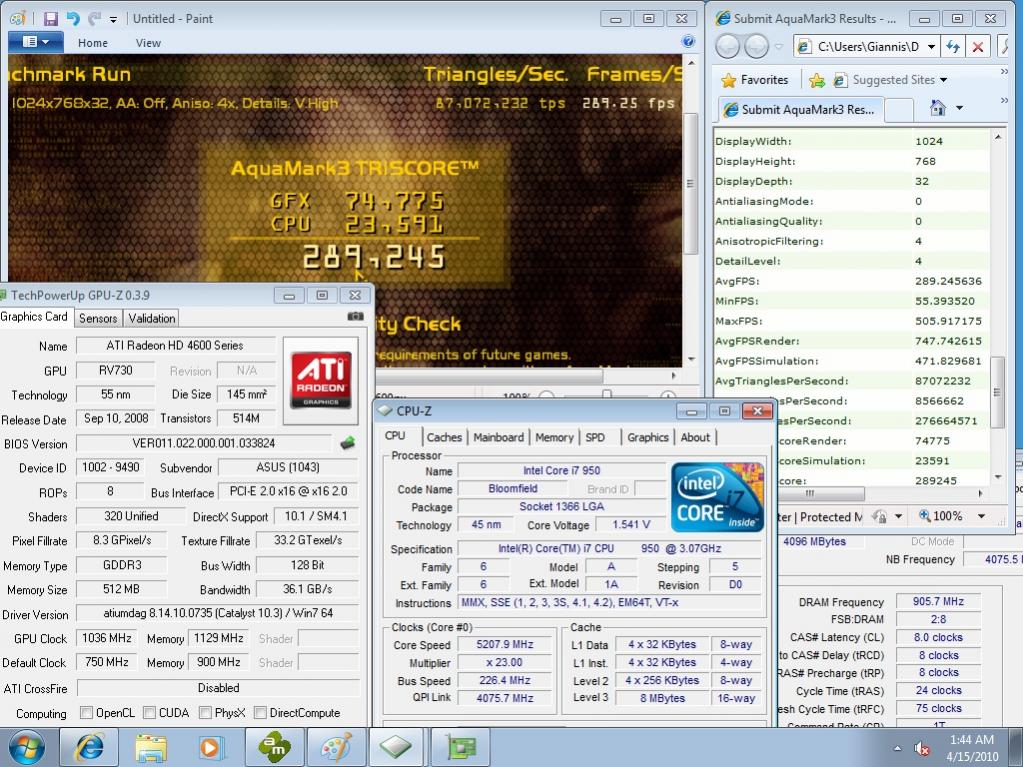
Task: Open the 100% zoom level dropdown in IE
Action: [x=981, y=516]
